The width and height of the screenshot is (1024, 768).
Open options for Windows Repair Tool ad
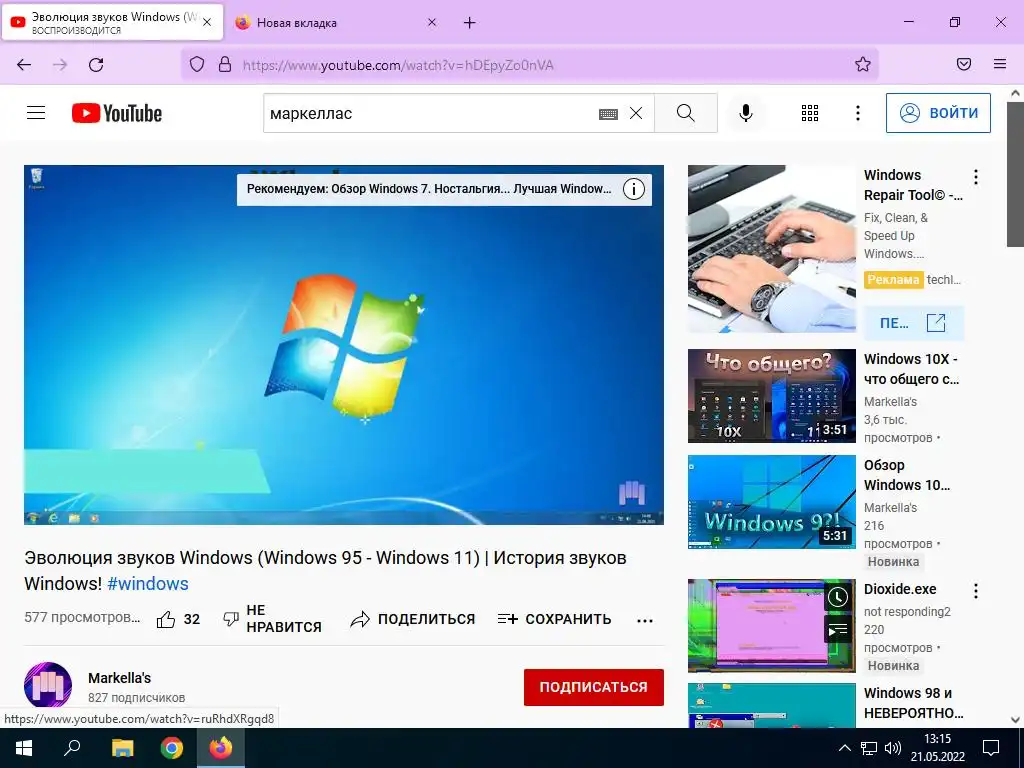(x=975, y=177)
